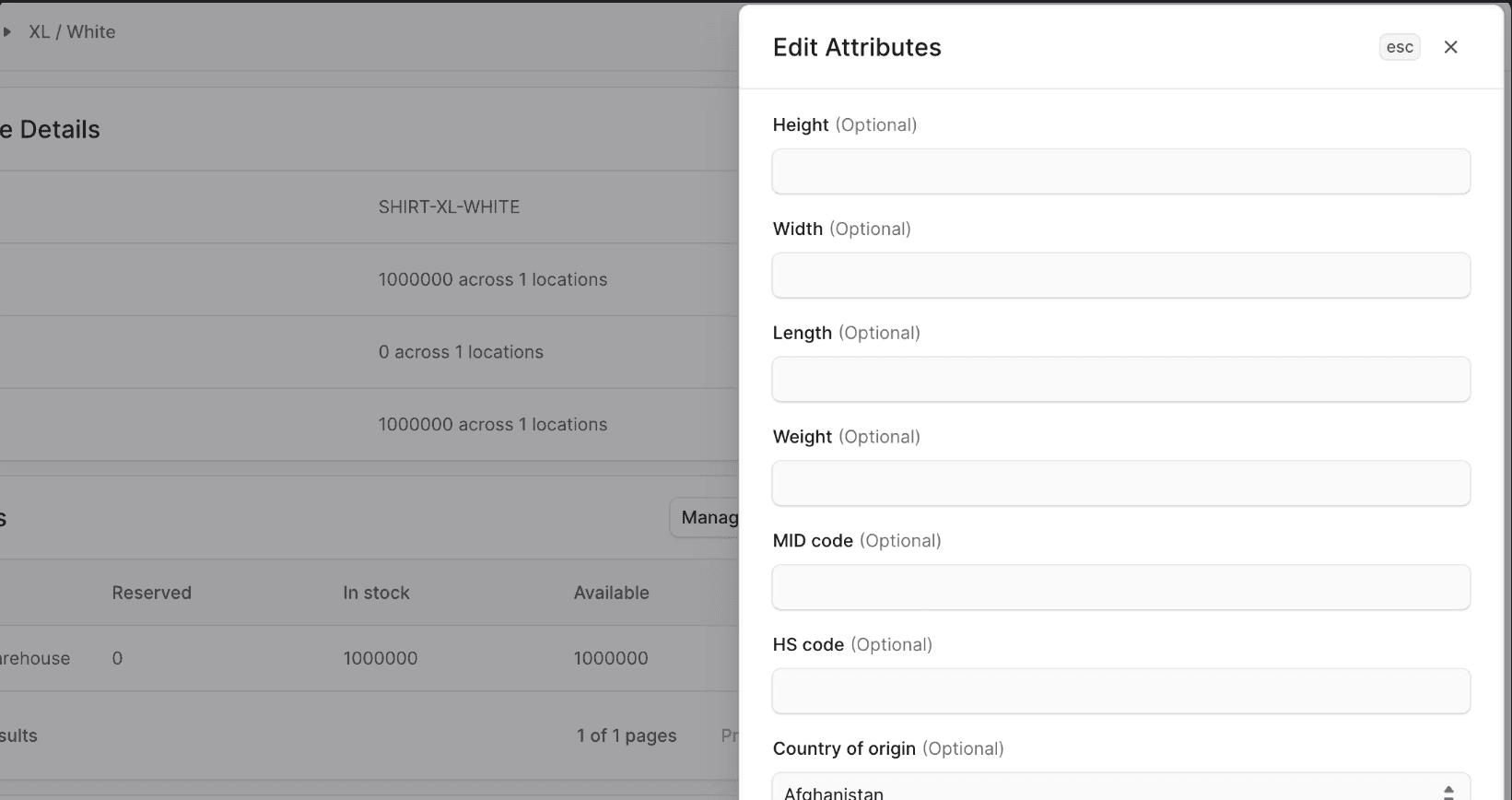1512x800 pixels.
Task: Focus the HS code input
Action: click(1120, 691)
